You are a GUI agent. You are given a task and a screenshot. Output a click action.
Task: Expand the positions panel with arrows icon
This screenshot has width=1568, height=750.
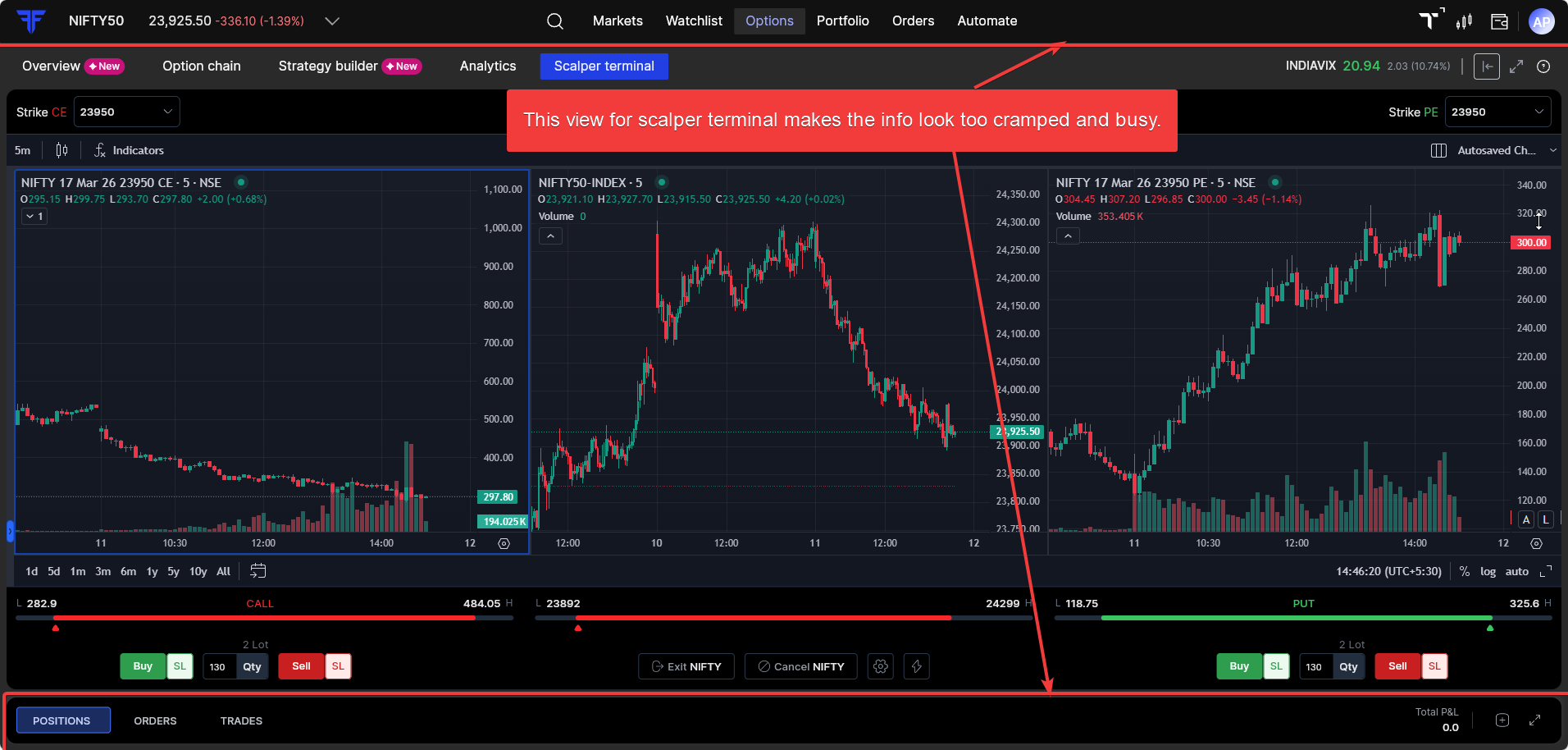pyautogui.click(x=1534, y=720)
